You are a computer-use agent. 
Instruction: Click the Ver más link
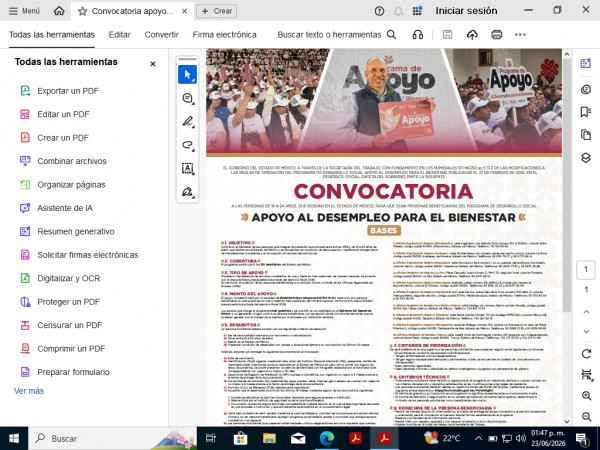pyautogui.click(x=29, y=391)
